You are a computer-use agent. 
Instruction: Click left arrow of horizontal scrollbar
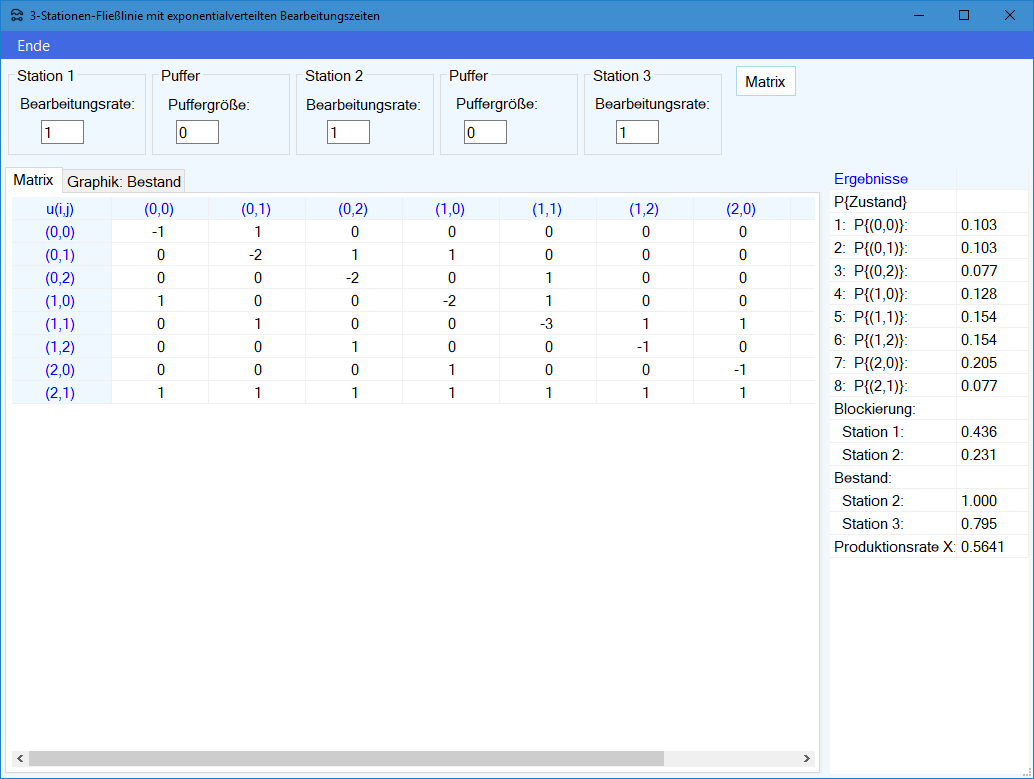tap(20, 759)
